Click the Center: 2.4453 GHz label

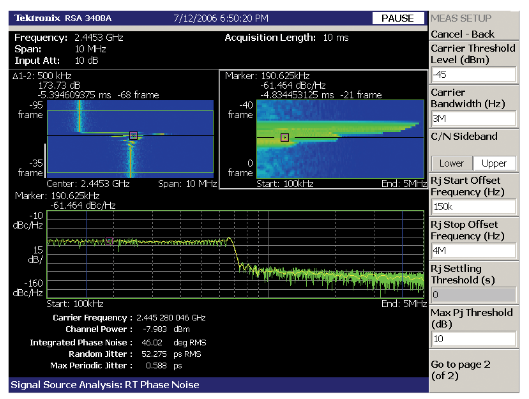pos(88,184)
